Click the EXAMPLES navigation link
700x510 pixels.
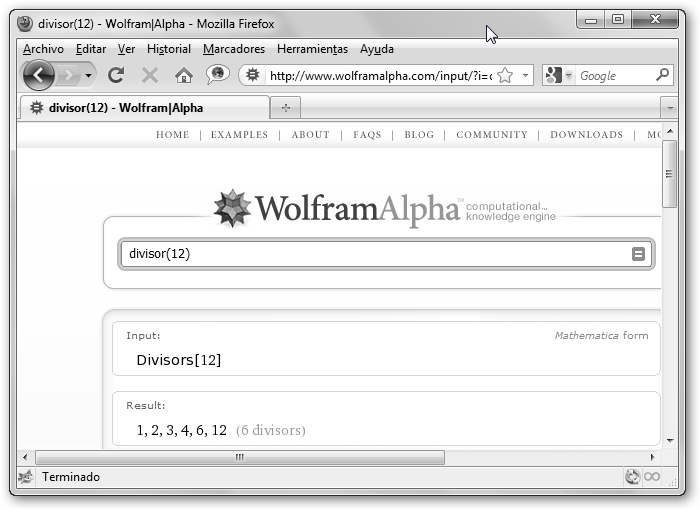(239, 135)
